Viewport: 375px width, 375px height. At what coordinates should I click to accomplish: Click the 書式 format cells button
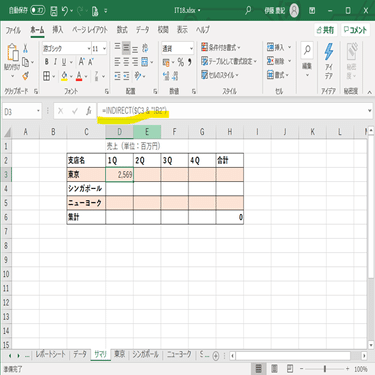click(278, 75)
